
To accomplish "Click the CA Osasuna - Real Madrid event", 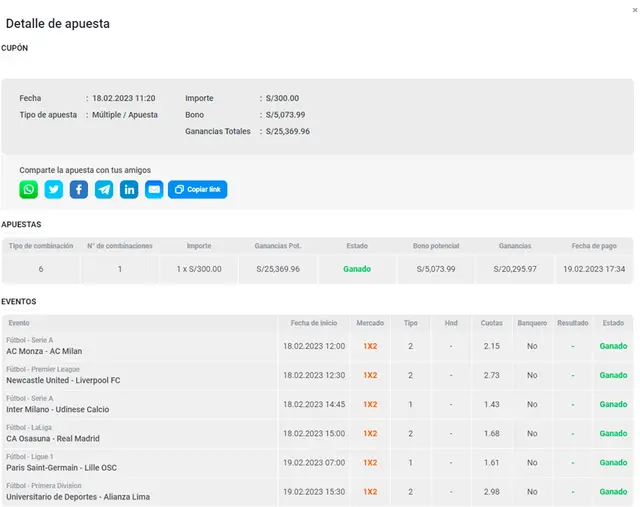I will (x=53, y=438).
